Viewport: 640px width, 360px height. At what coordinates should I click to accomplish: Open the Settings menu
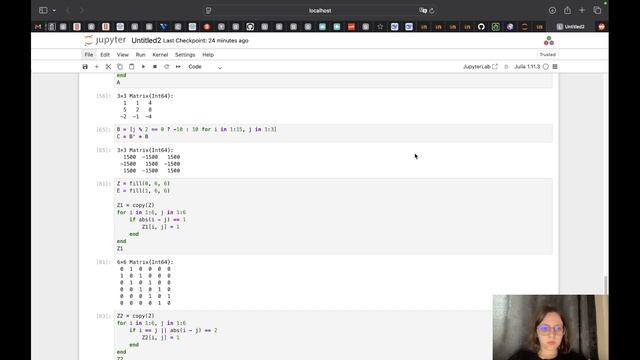click(185, 55)
